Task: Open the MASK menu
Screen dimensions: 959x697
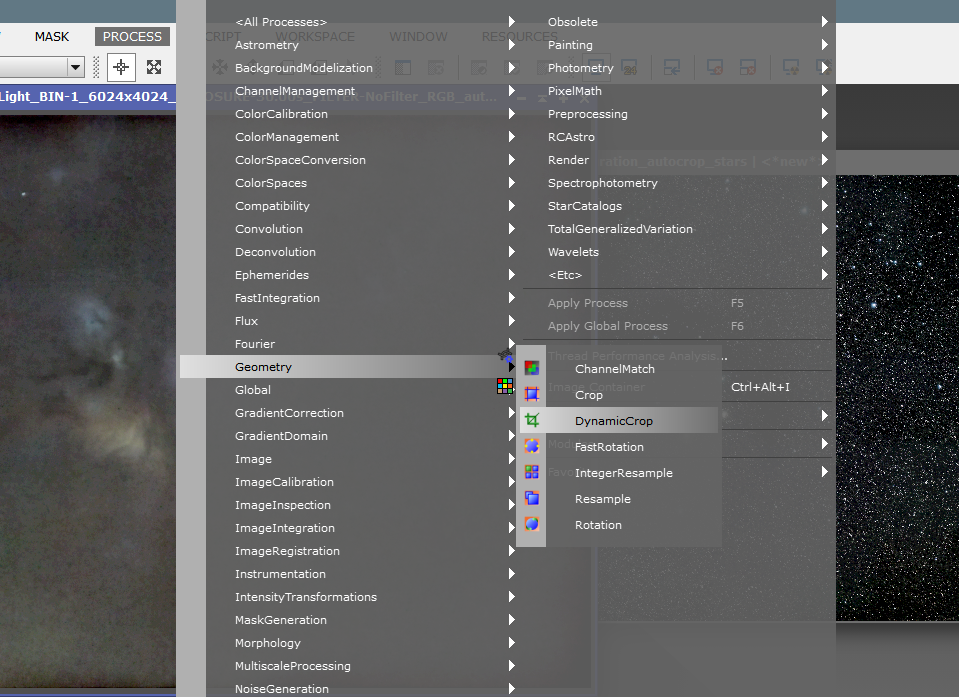Action: click(x=52, y=37)
